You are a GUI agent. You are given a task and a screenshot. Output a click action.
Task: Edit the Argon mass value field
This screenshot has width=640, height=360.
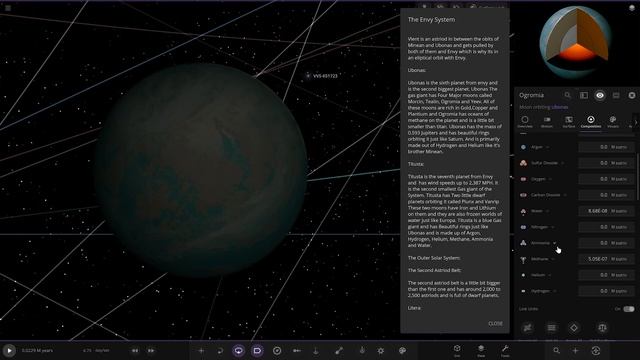click(x=606, y=147)
